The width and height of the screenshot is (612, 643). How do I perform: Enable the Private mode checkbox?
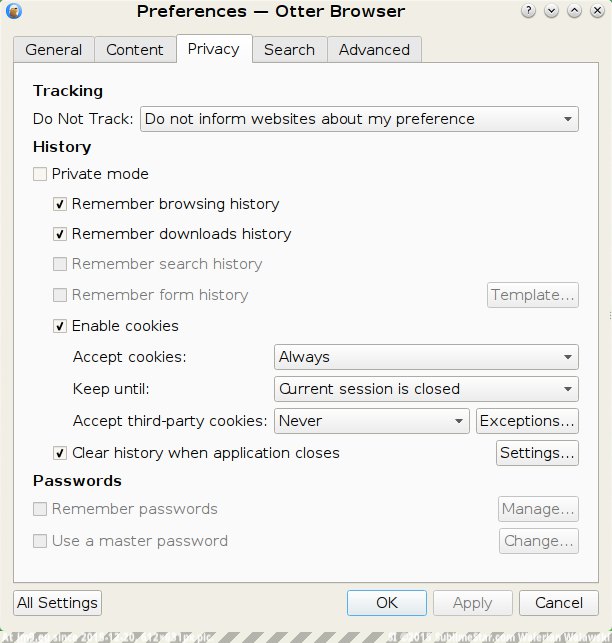click(x=40, y=174)
